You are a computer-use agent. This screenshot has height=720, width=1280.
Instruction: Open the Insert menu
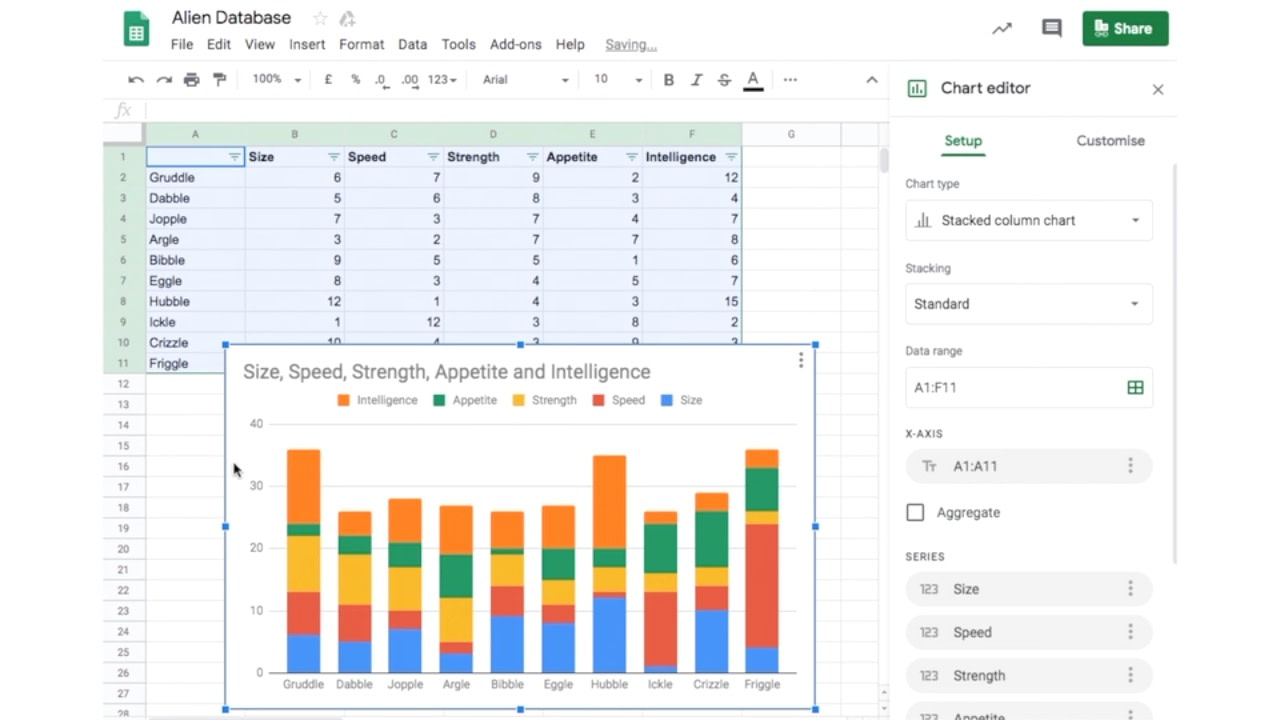coord(307,44)
